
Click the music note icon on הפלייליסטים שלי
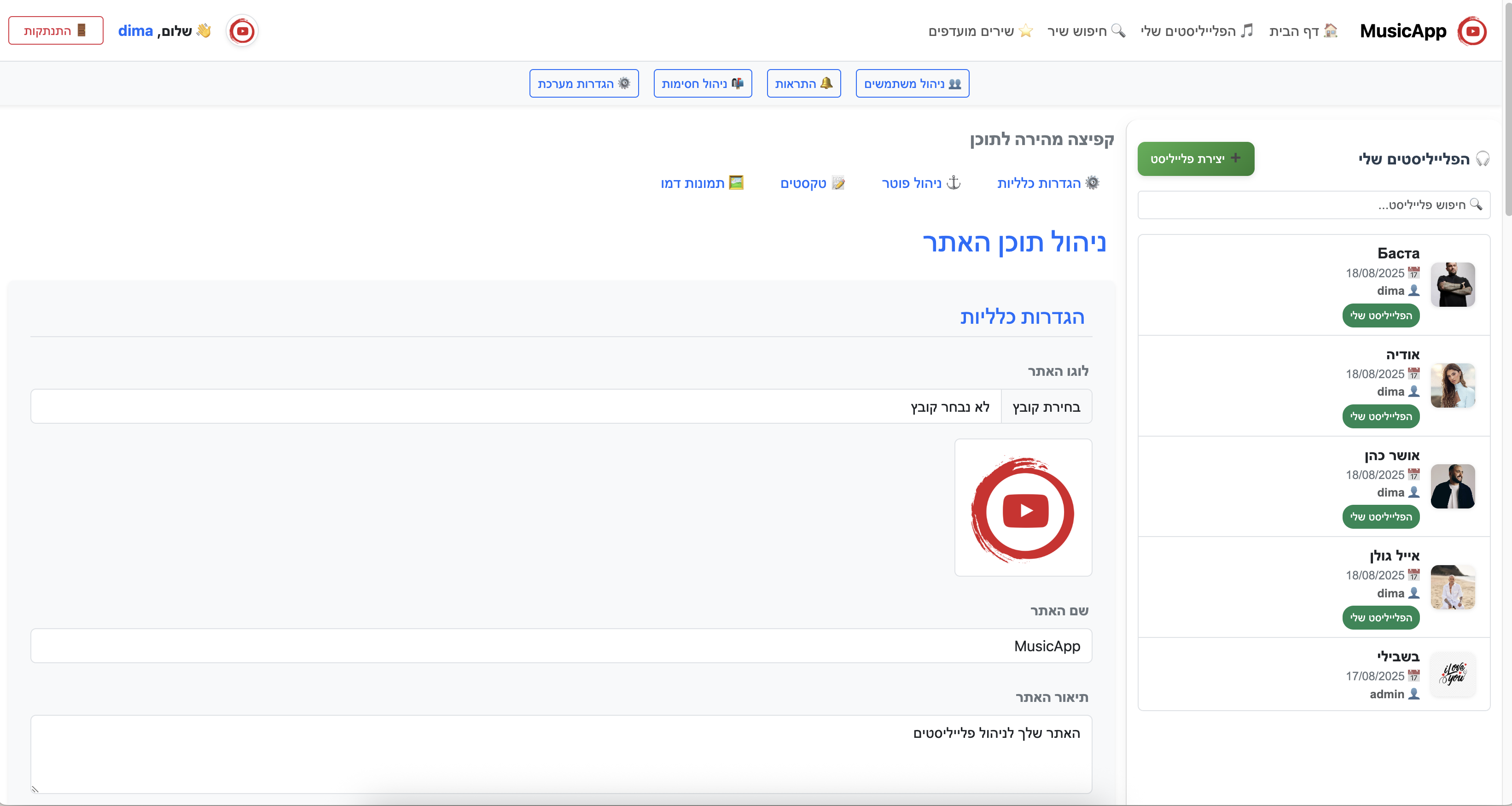point(1247,30)
